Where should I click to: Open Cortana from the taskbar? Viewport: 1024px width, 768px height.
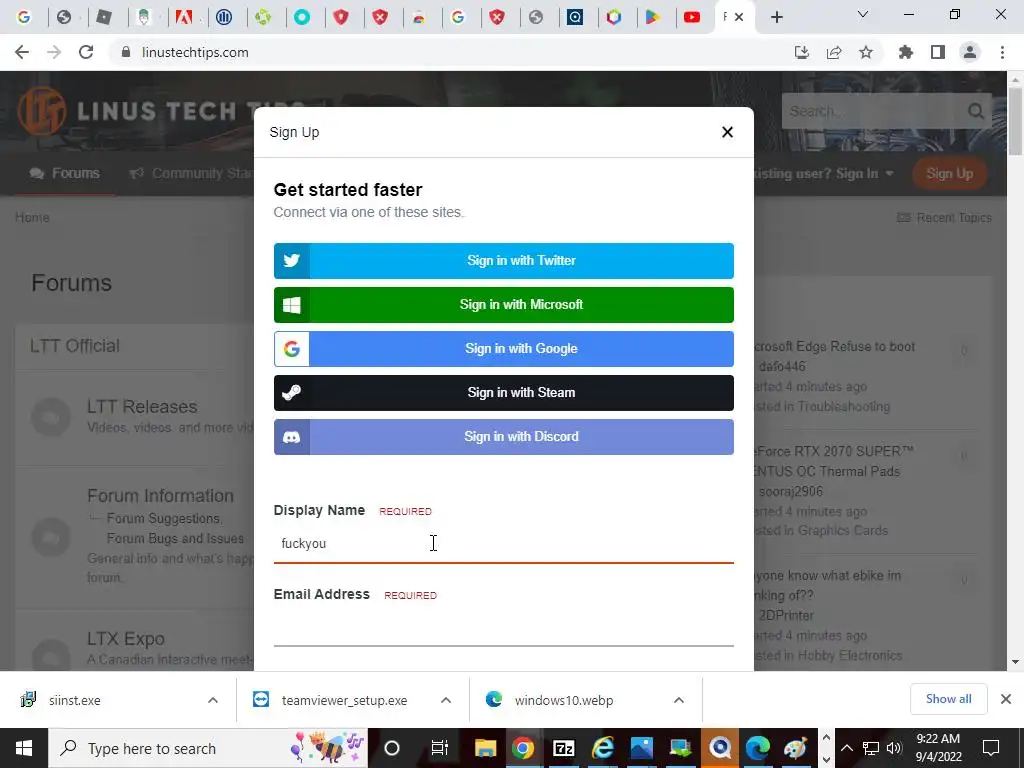click(392, 748)
